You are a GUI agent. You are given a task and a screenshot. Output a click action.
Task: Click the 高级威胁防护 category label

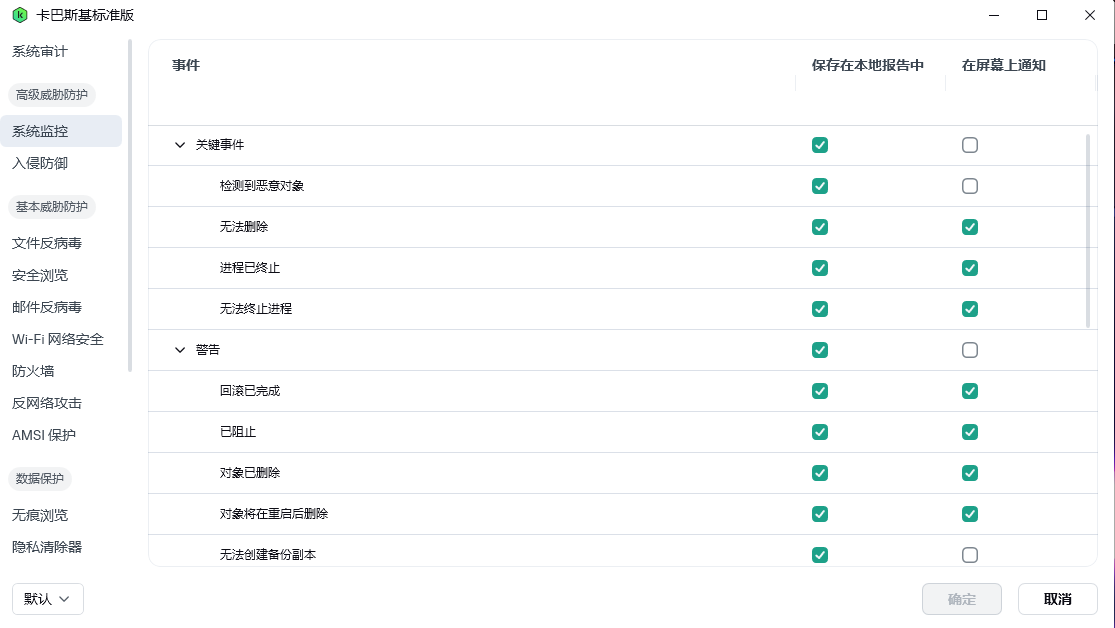coord(52,95)
